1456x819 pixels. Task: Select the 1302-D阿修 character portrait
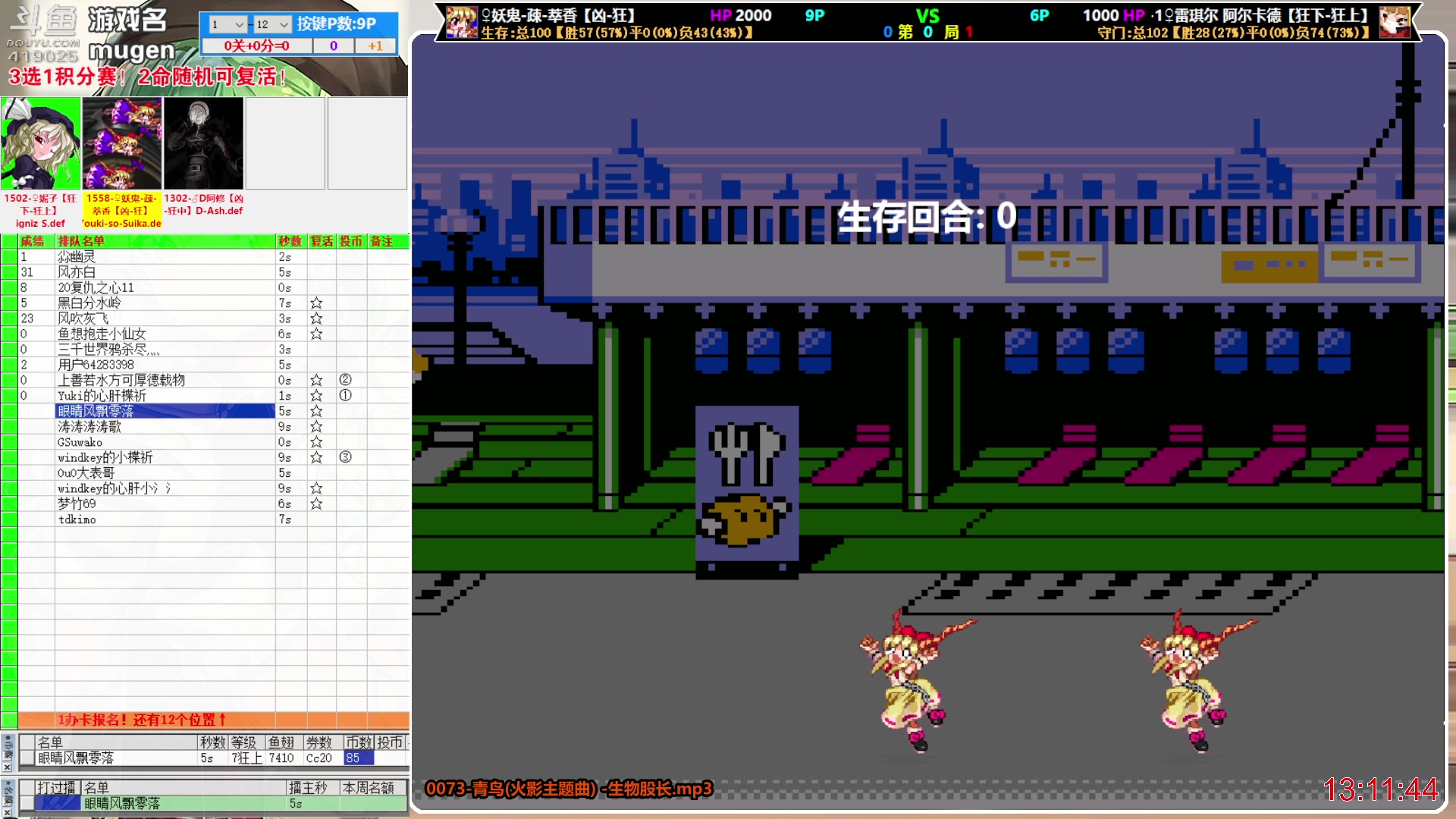202,144
